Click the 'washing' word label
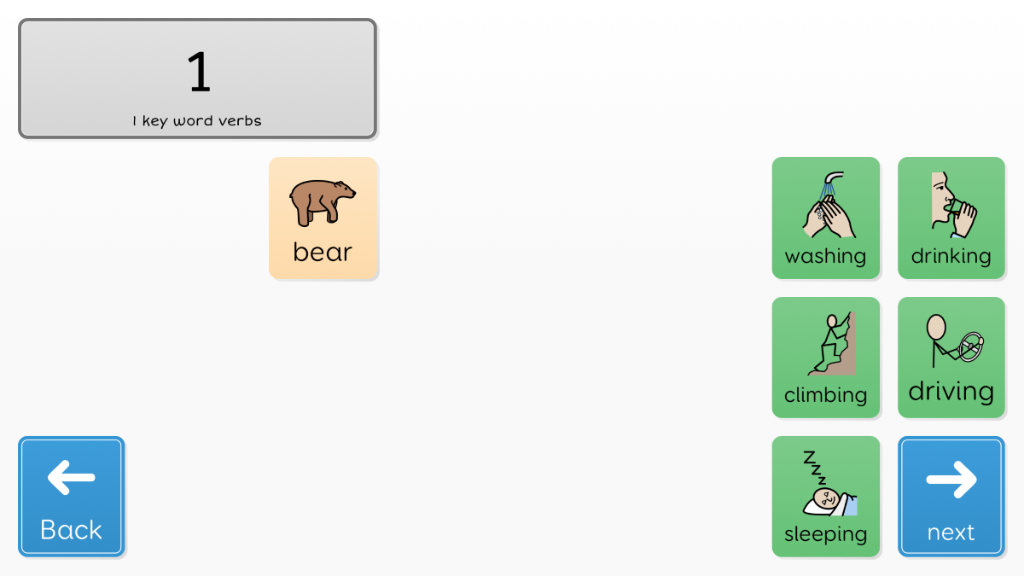 point(825,257)
